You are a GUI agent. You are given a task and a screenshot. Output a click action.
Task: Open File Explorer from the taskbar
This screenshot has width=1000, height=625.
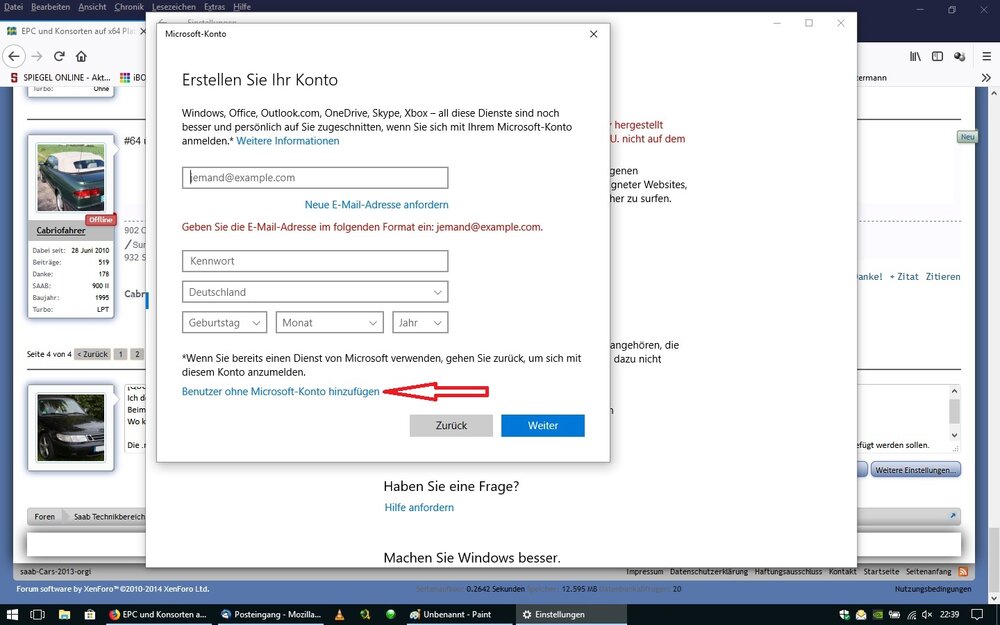64,615
